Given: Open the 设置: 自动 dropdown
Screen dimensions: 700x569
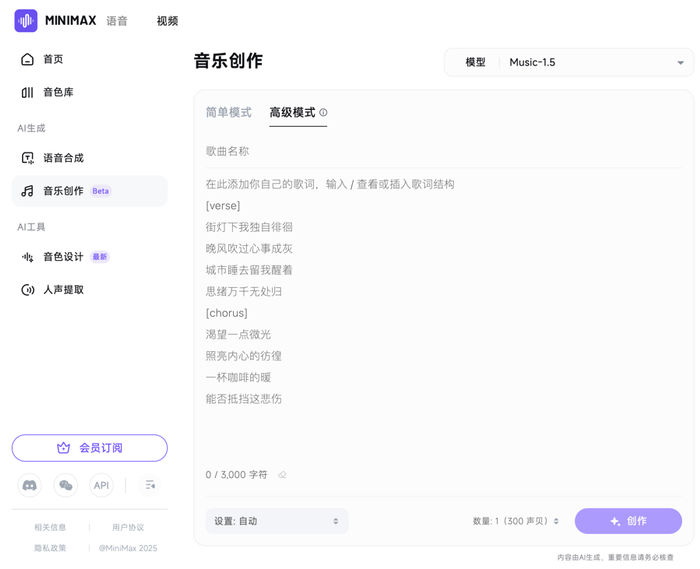Looking at the screenshot, I should point(277,521).
